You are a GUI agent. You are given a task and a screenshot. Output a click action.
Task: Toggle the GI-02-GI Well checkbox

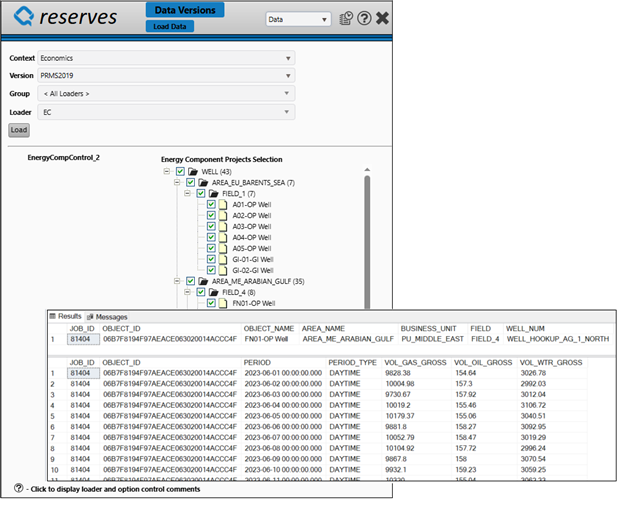click(x=211, y=270)
